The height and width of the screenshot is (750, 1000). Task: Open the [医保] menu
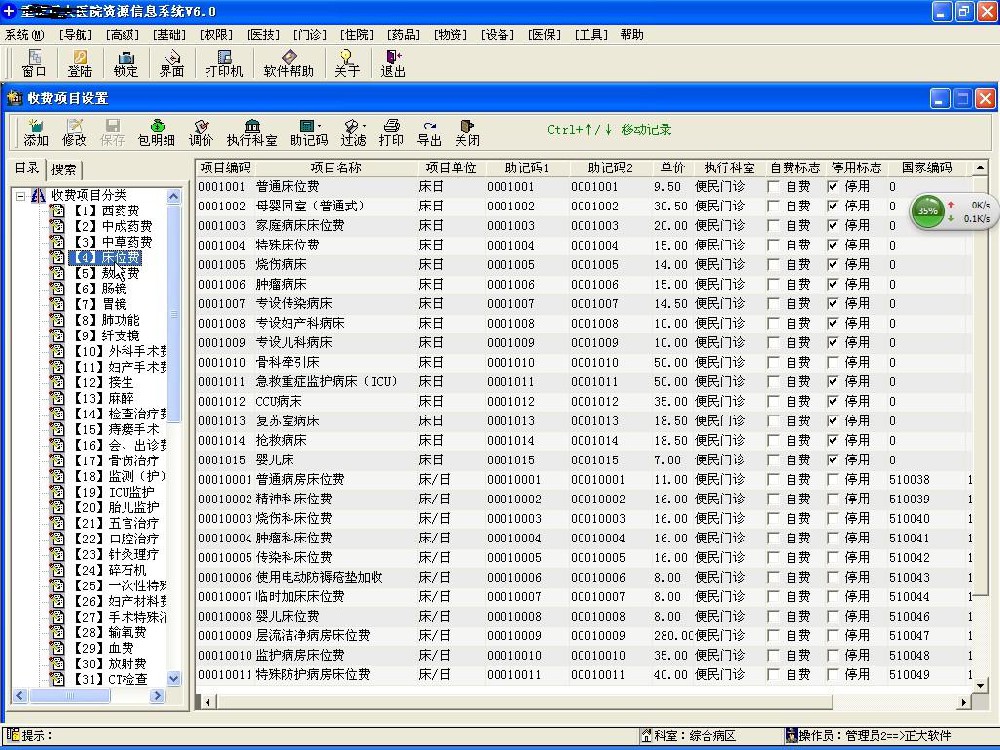pyautogui.click(x=545, y=34)
